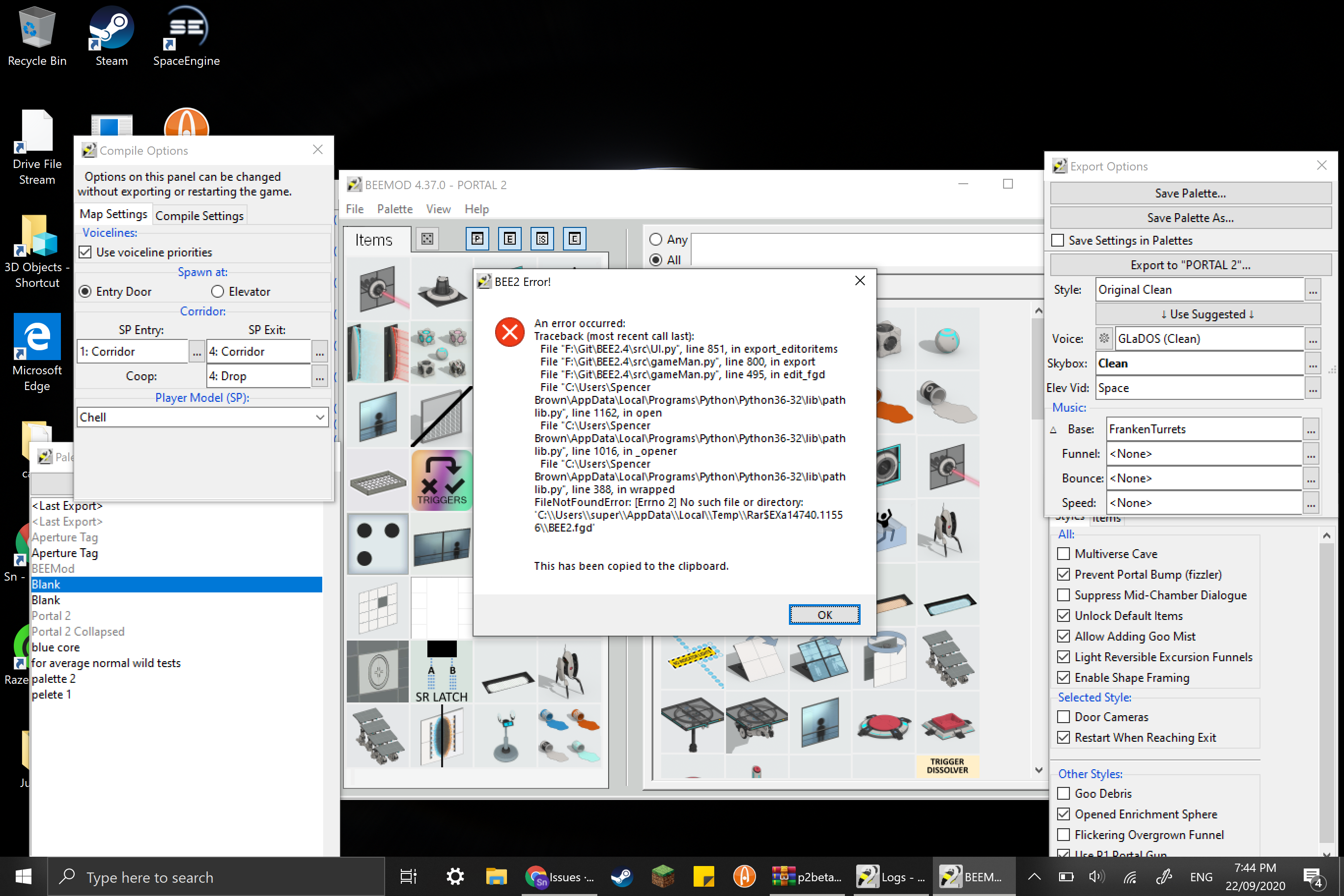
Task: Open the Palette menu
Action: [x=394, y=209]
